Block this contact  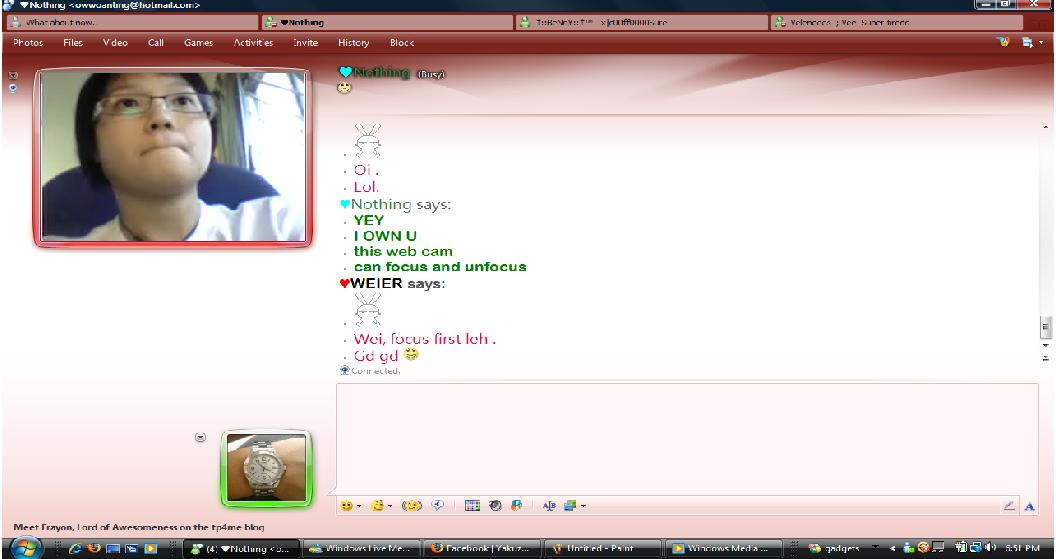click(402, 42)
